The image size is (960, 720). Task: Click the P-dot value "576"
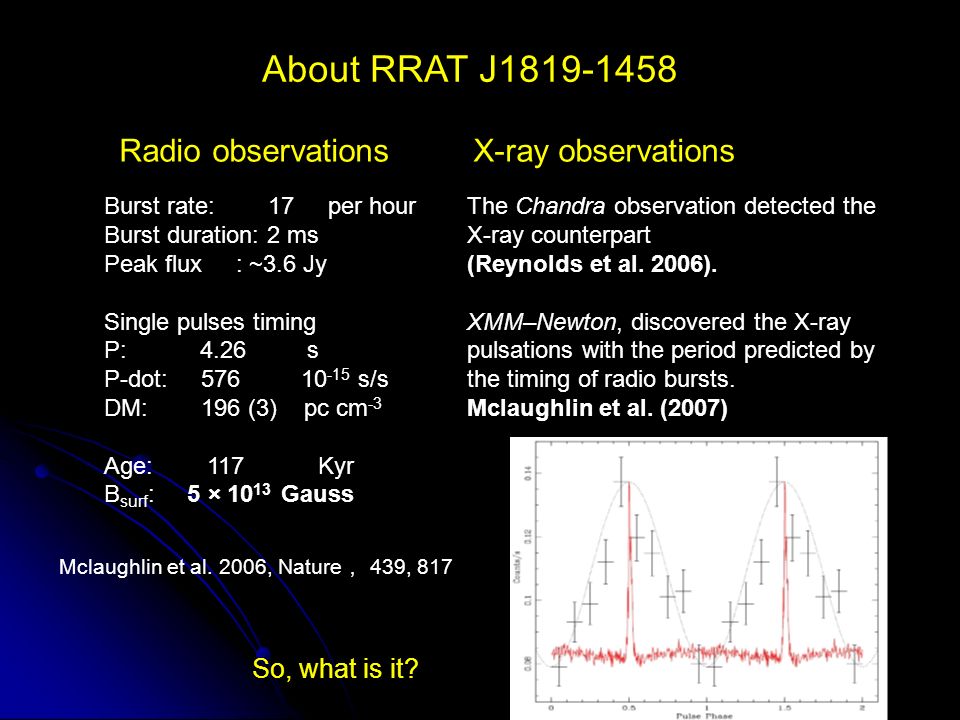click(x=220, y=379)
